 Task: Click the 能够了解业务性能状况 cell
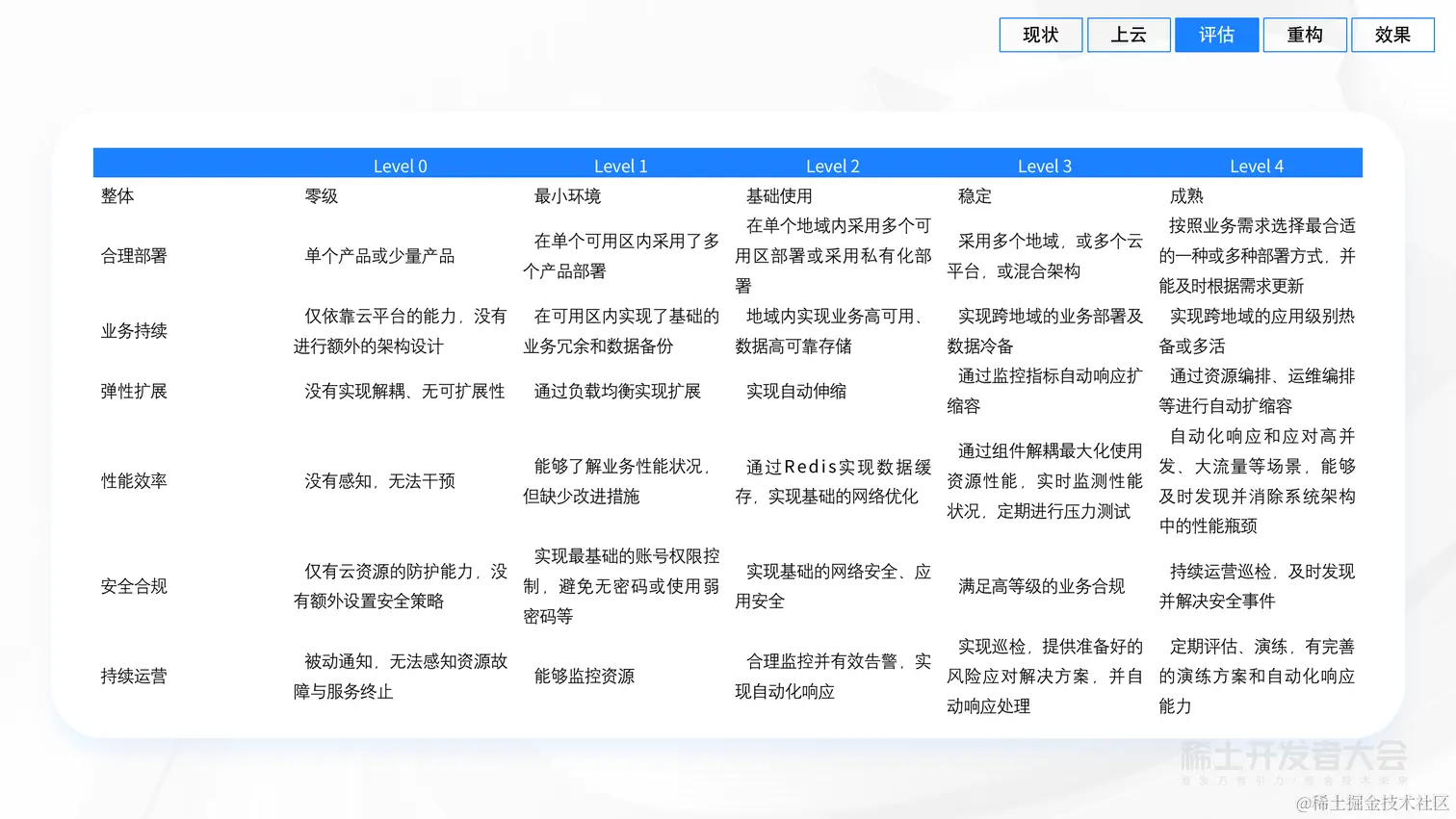(x=621, y=480)
